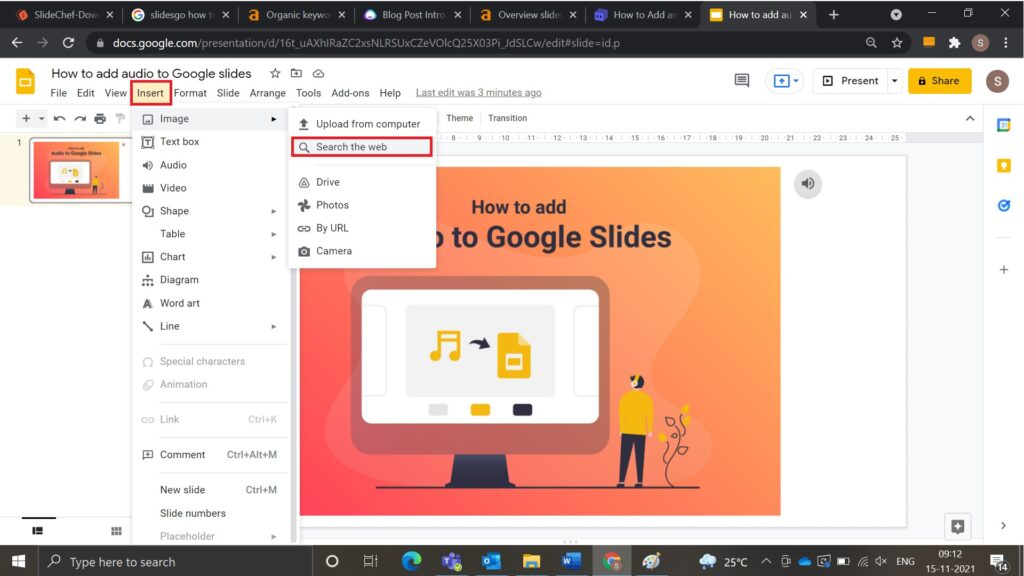1024x576 pixels.
Task: Collapse the toolbar with up chevron
Action: (970, 118)
